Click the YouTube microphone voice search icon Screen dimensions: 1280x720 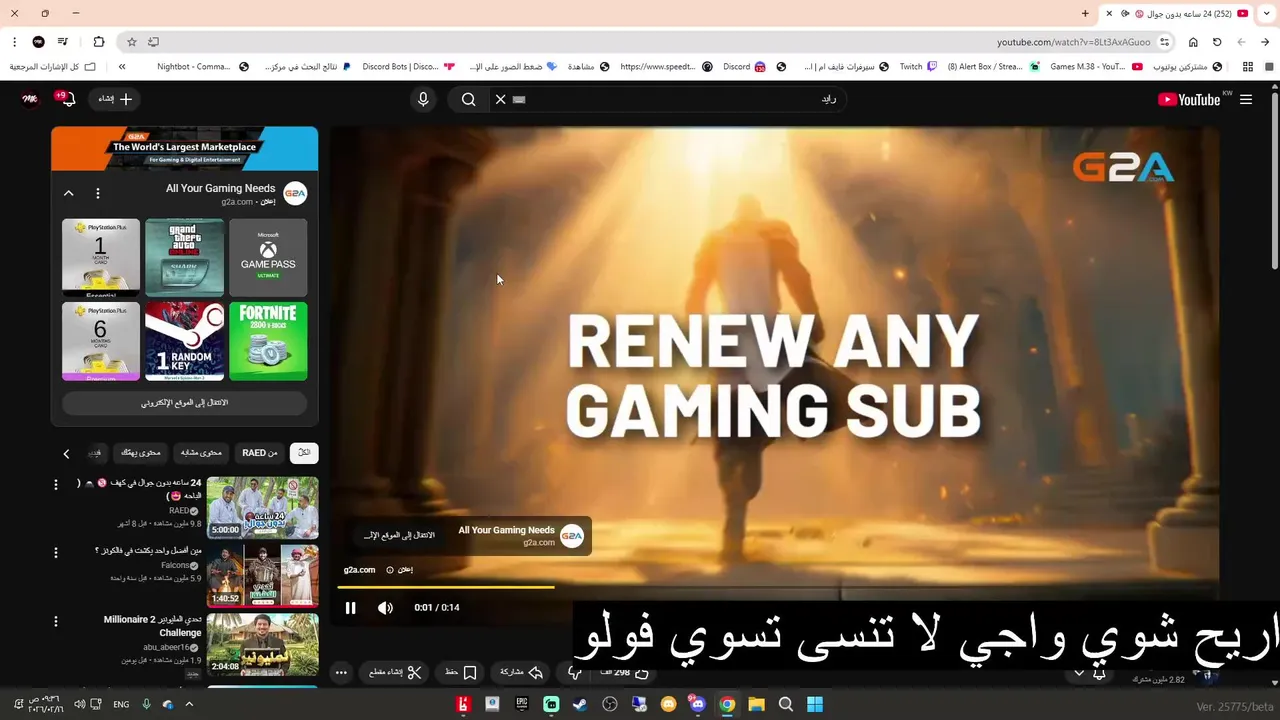[423, 99]
